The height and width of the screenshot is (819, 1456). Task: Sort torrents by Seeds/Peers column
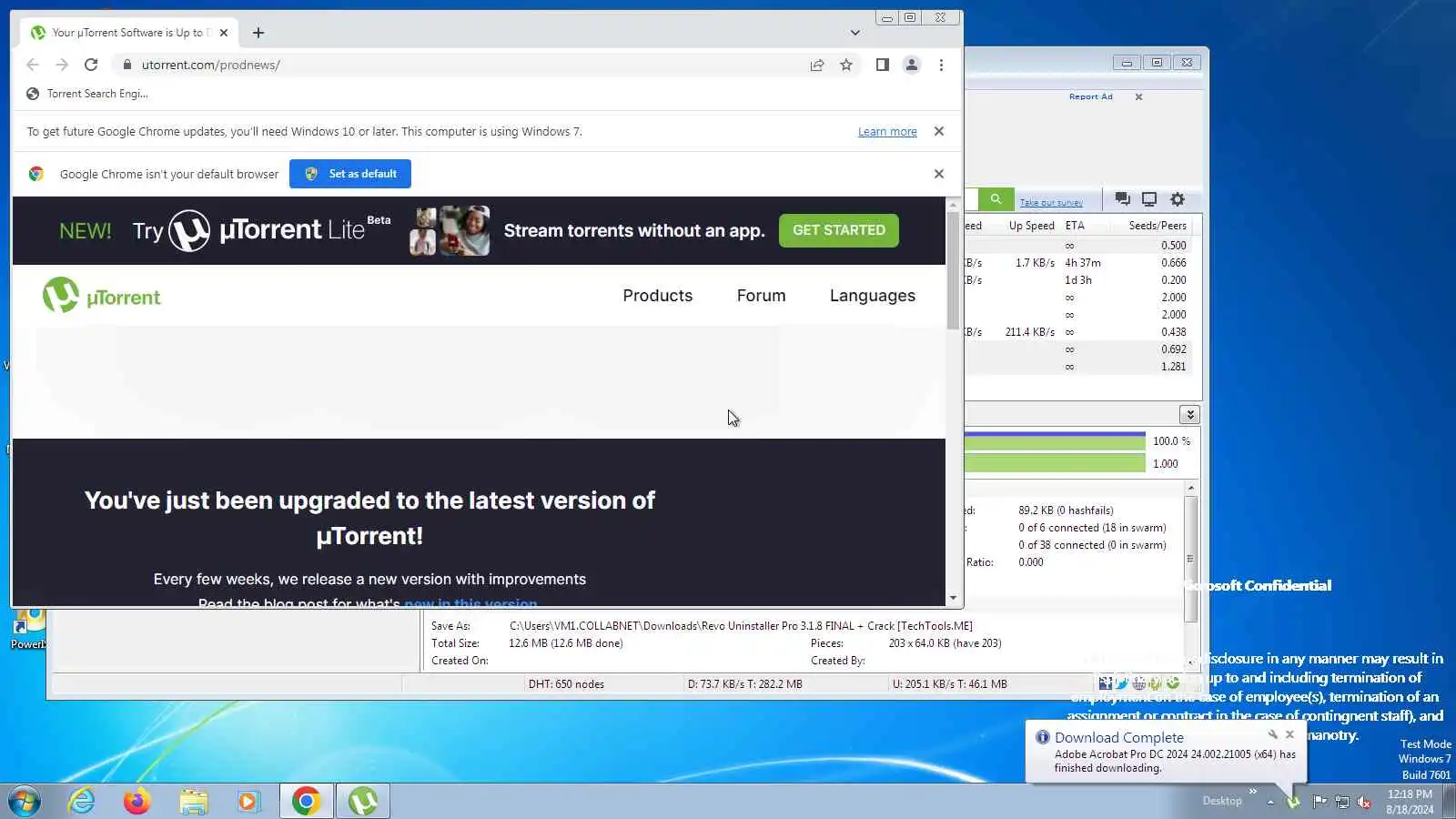tap(1158, 226)
